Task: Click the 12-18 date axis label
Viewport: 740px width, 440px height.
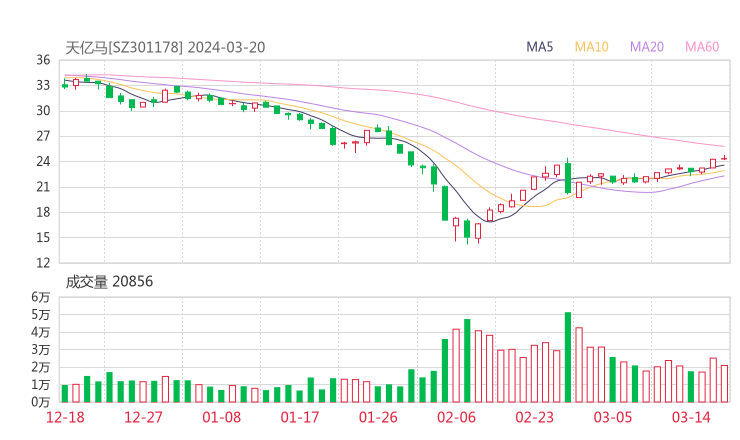Action: pos(65,417)
